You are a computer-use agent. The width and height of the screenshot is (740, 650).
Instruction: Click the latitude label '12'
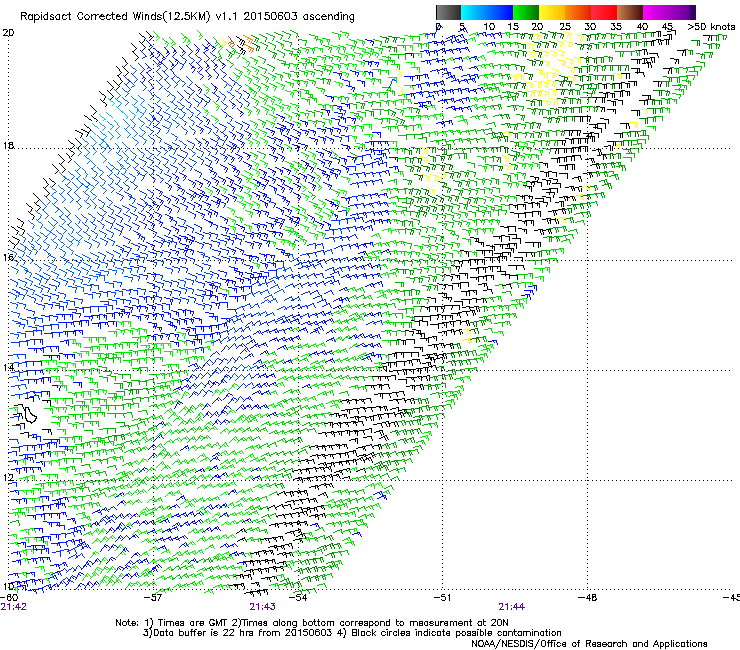(x=8, y=477)
